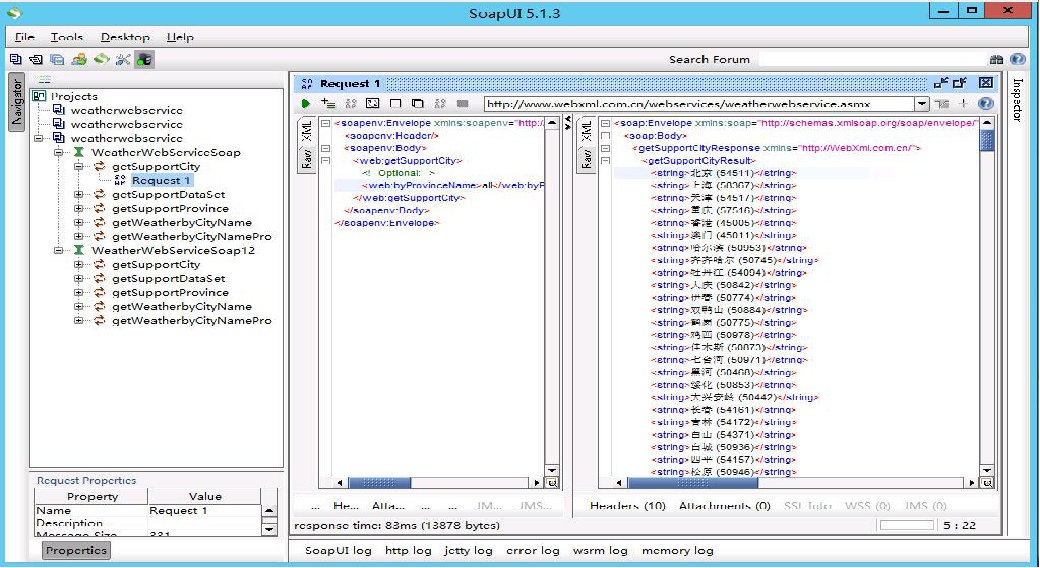Toggle fold on soapenv:Body line

coord(326,148)
